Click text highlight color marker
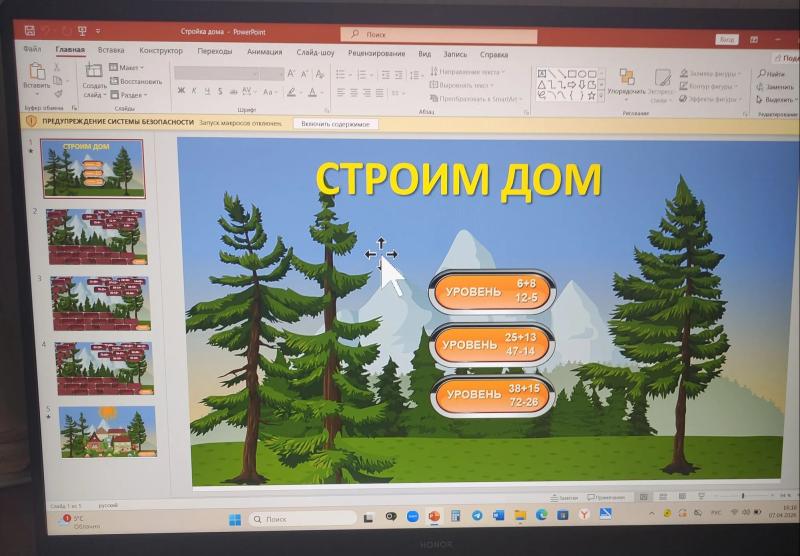Screen dimensions: 800x556 (291, 92)
